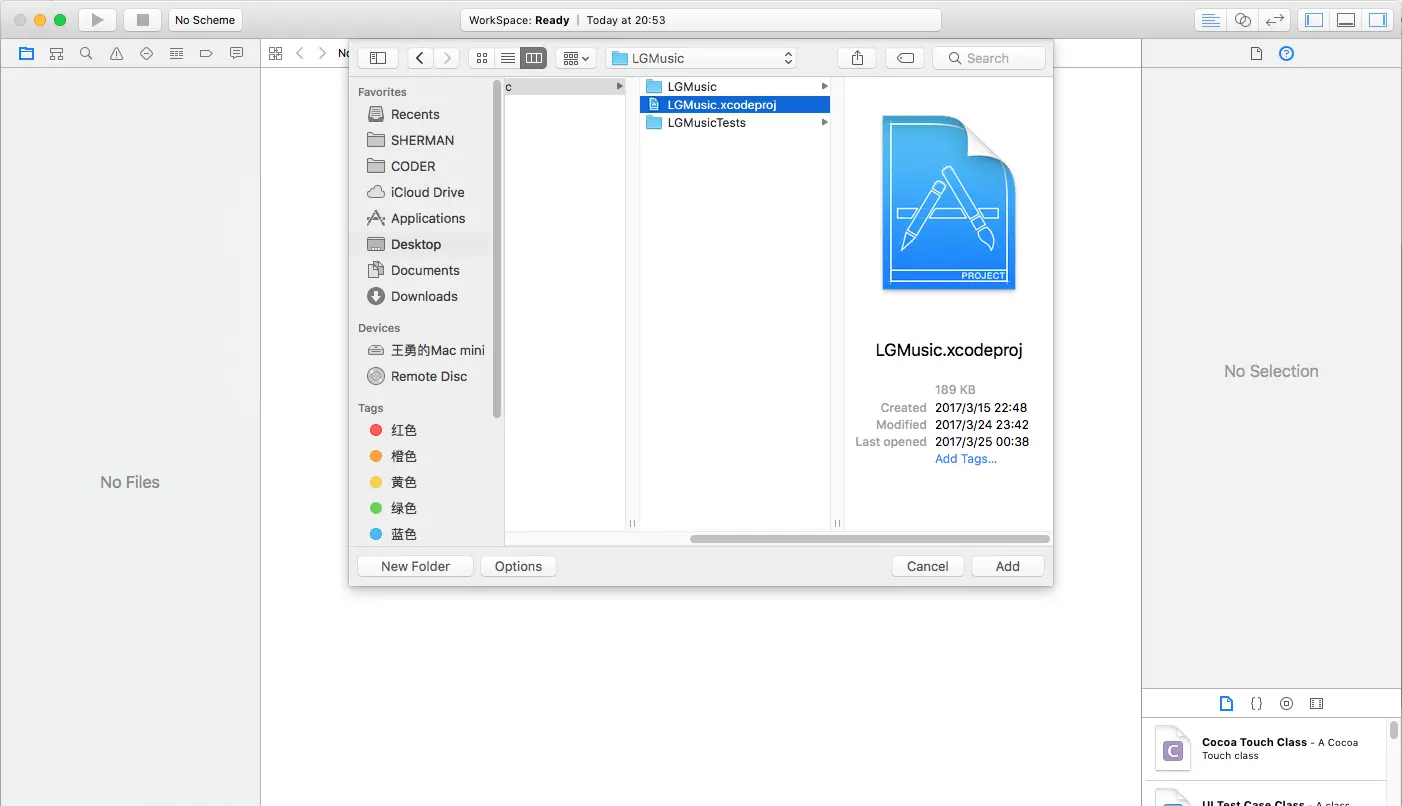Click the Add button

1008,566
